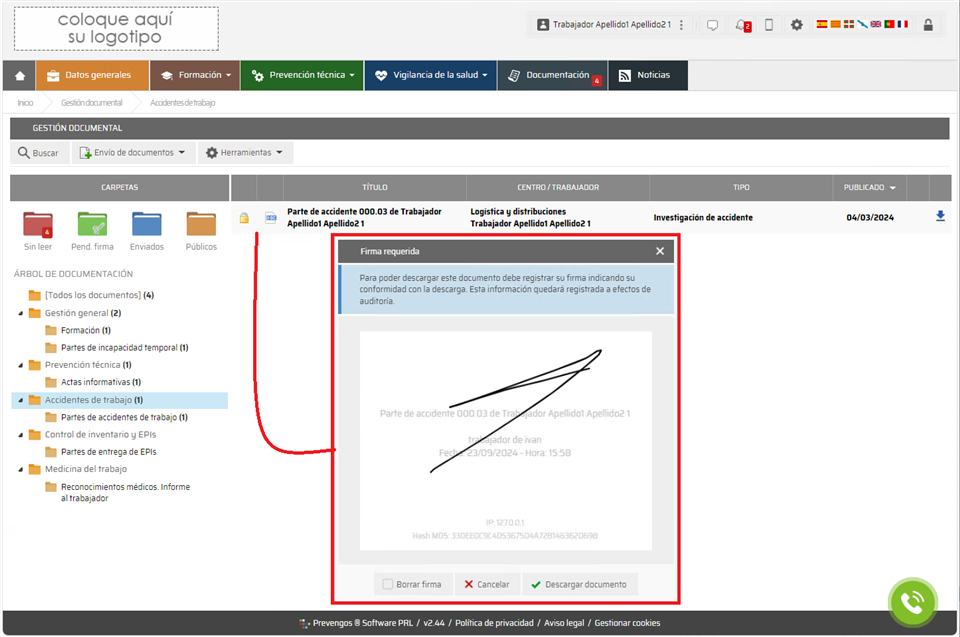Click the padlock logout icon
This screenshot has width=960, height=637.
coord(928,25)
